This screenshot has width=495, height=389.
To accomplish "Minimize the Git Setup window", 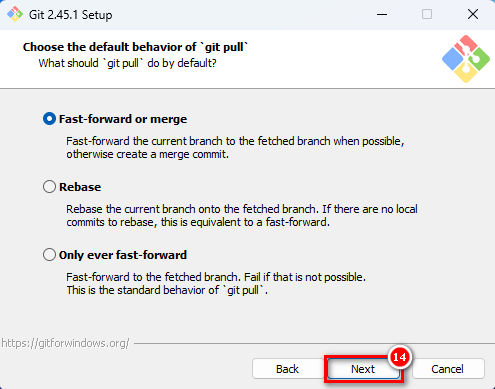I will pos(382,14).
